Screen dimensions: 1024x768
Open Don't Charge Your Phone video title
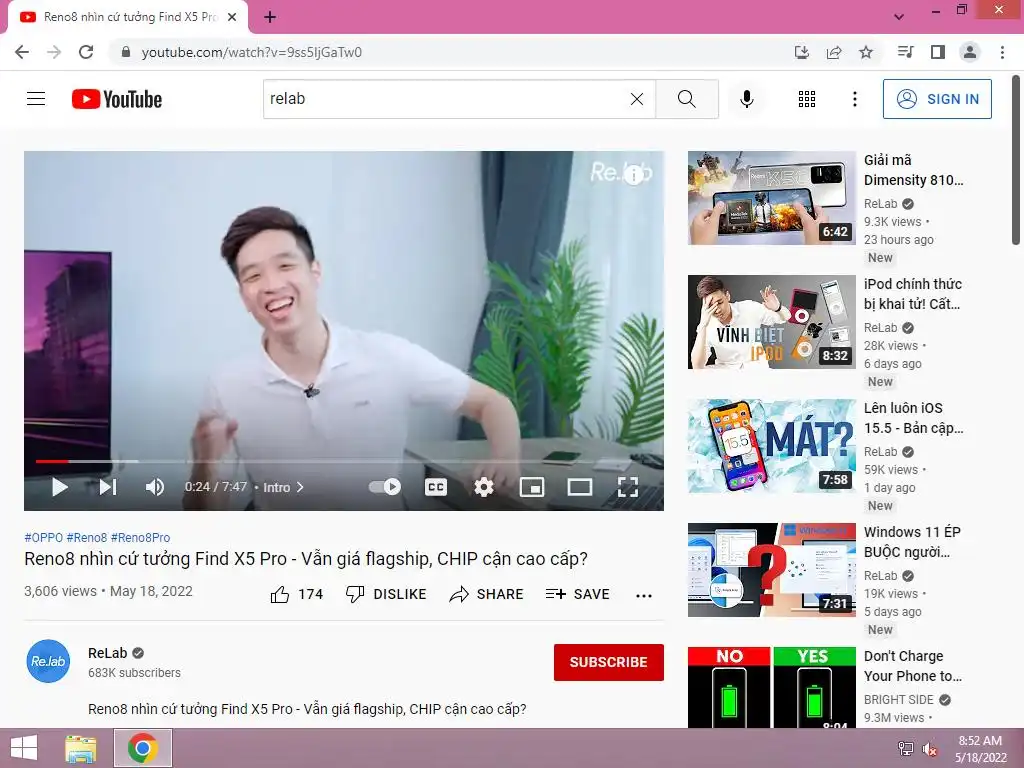click(x=913, y=666)
